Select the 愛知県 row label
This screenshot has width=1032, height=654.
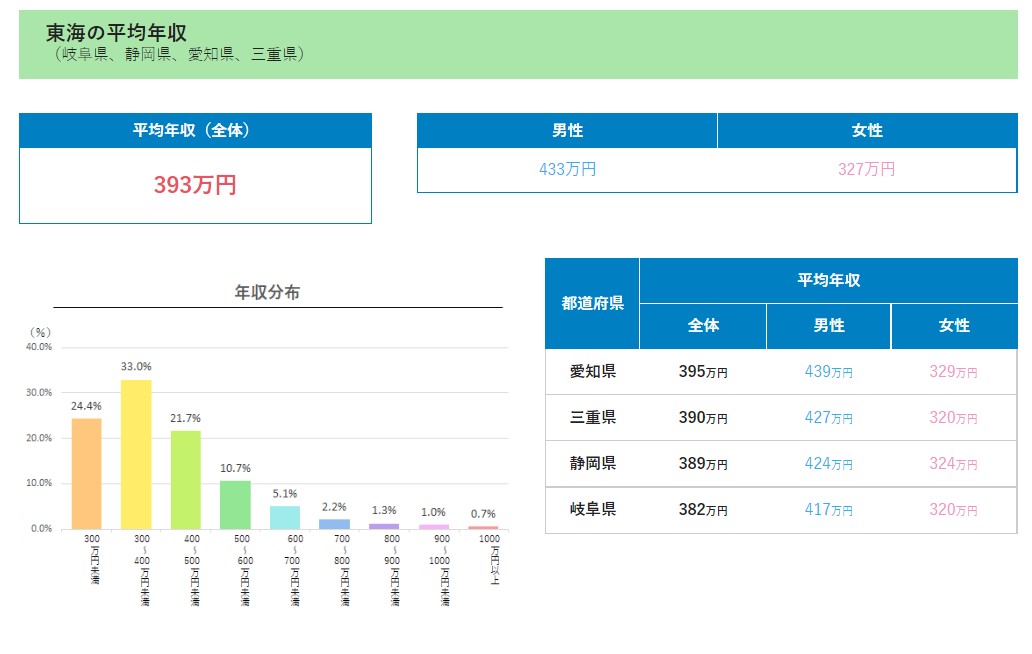coord(592,372)
